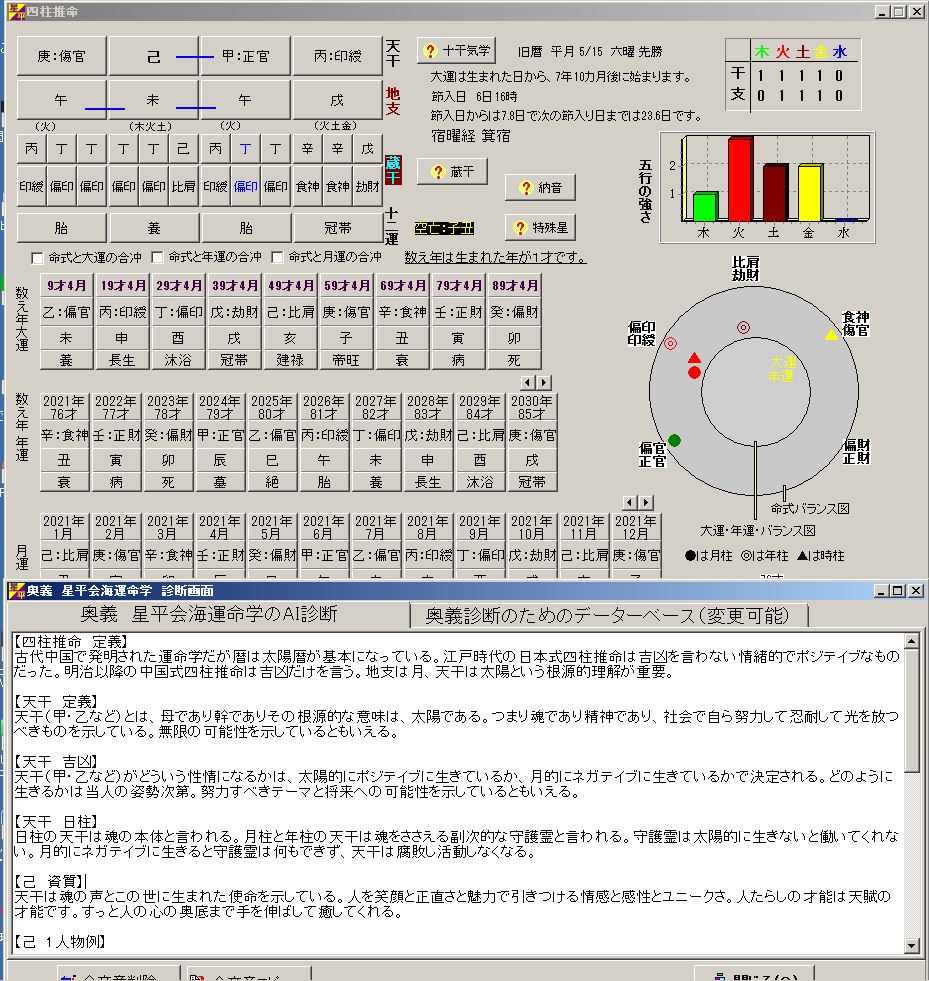Viewport: 929px width, 981px height.
Task: Step 月運 list left with arrow
Action: (630, 502)
